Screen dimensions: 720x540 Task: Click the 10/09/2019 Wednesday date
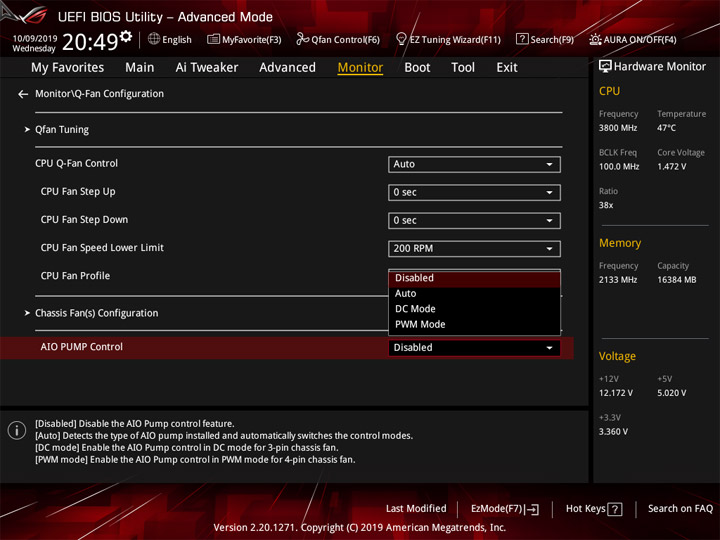[x=34, y=43]
